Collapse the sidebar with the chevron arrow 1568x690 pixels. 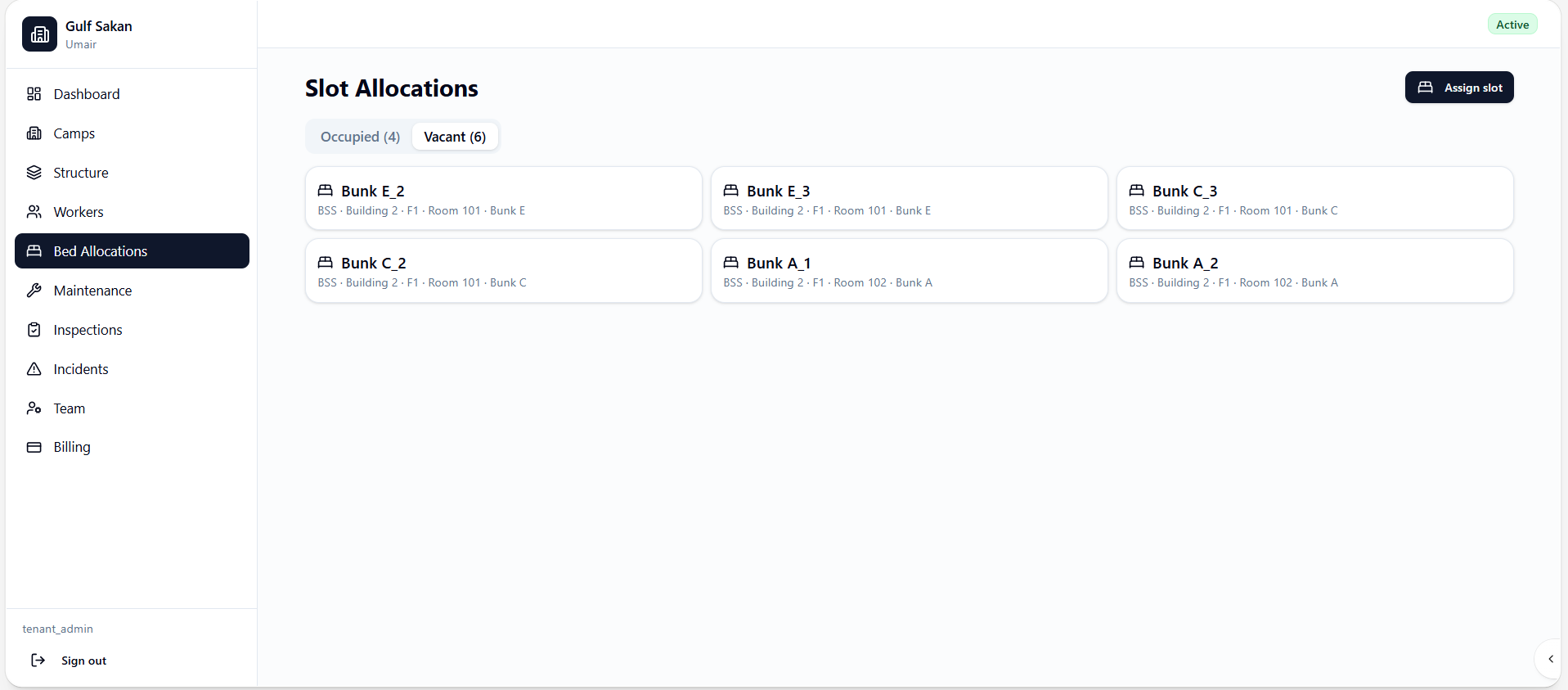point(1550,659)
